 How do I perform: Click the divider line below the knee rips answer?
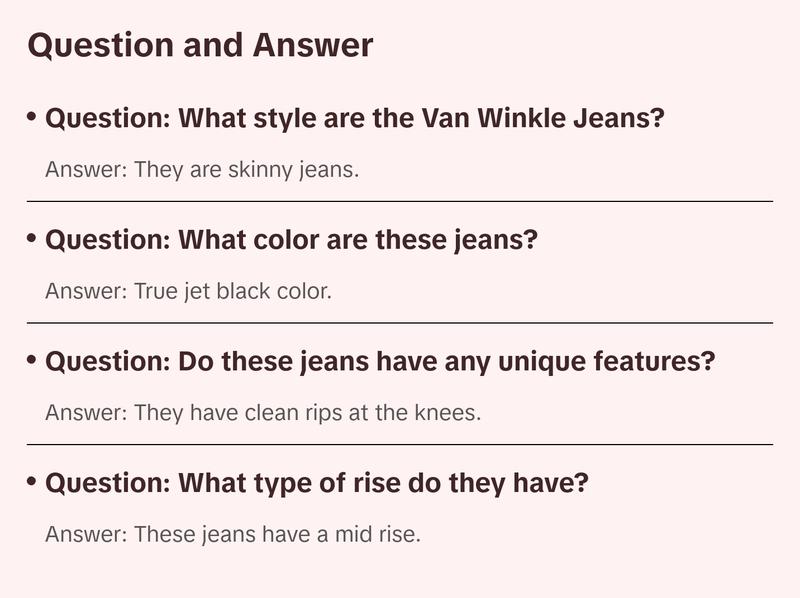[400, 444]
